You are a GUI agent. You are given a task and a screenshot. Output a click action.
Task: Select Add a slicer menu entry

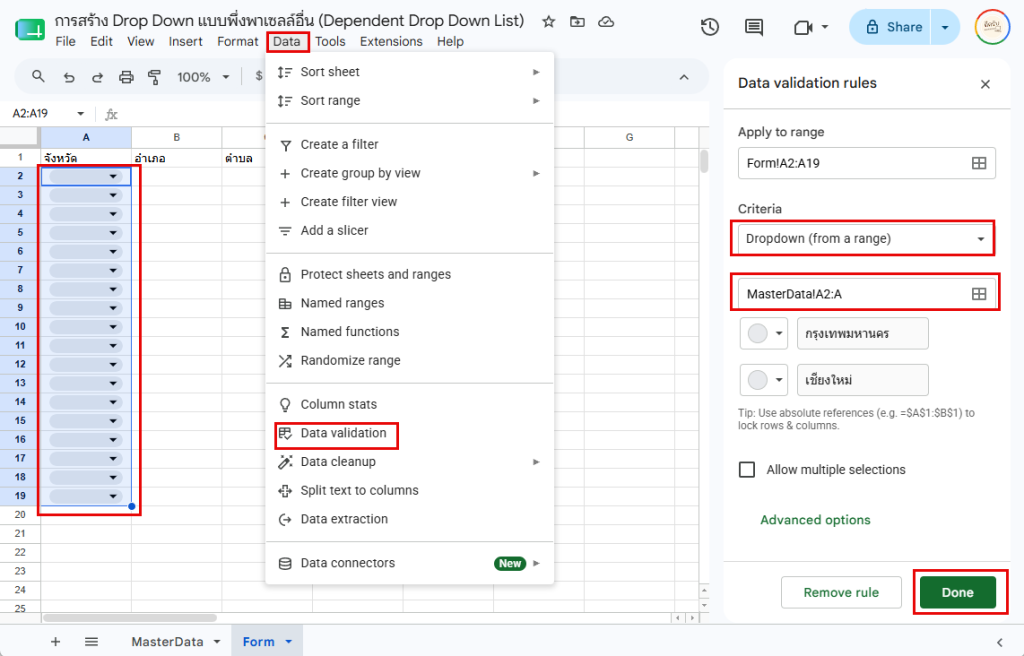[409, 231]
